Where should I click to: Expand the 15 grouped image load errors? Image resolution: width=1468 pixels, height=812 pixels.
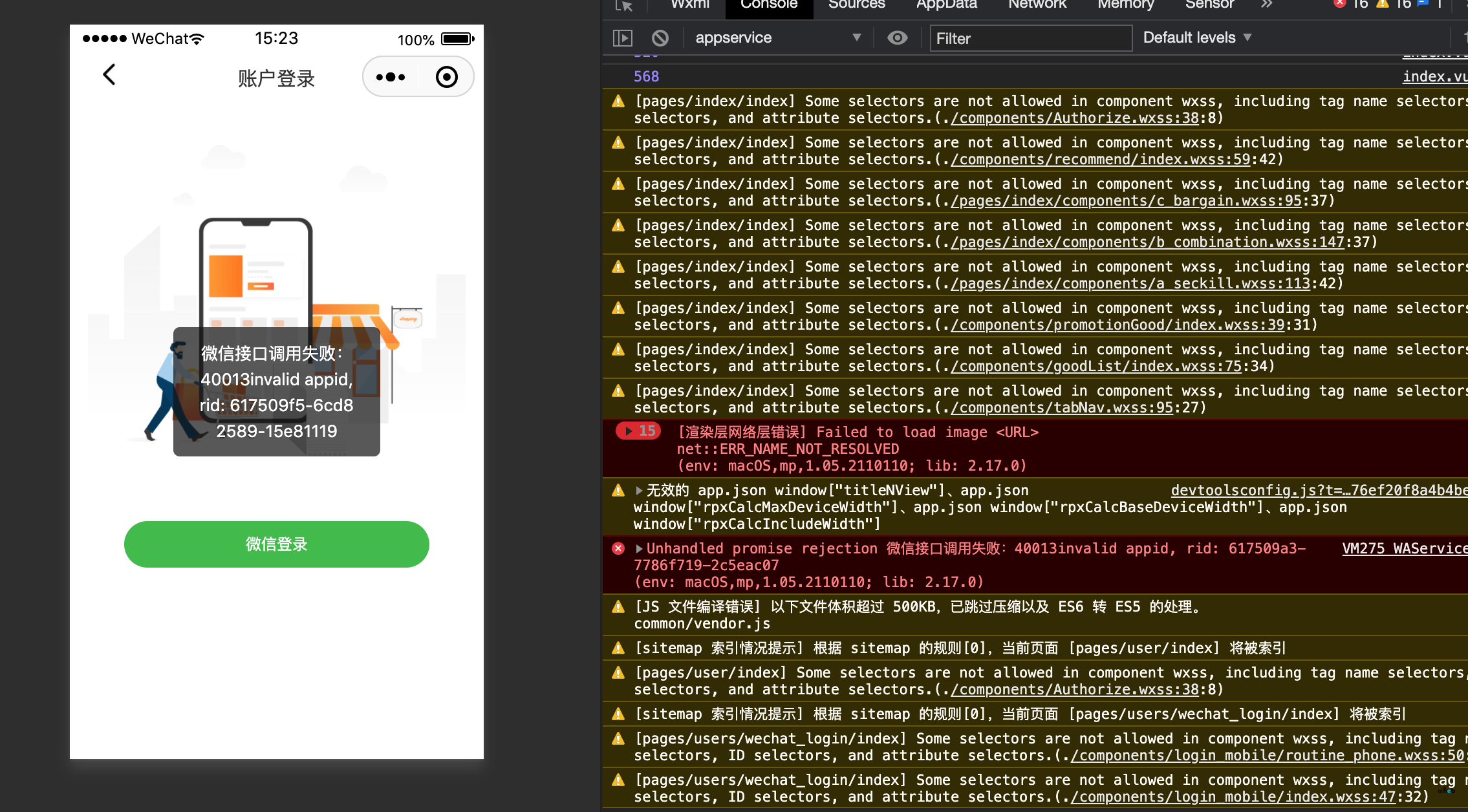click(638, 431)
